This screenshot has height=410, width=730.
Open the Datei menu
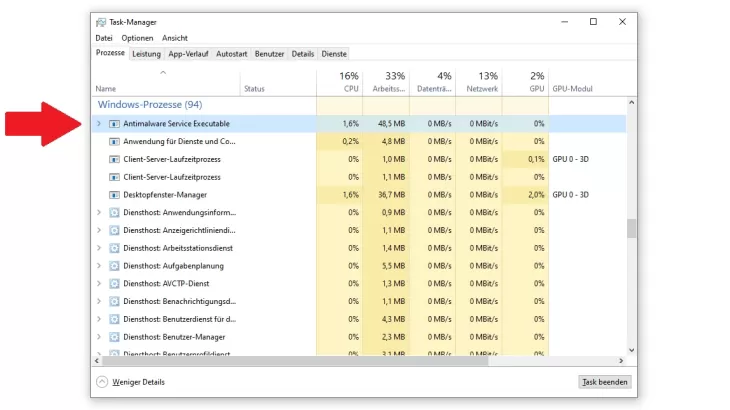tap(104, 38)
